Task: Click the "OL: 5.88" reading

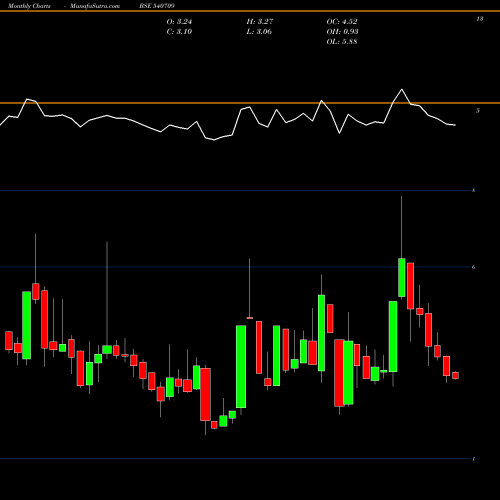Action: pyautogui.click(x=342, y=42)
